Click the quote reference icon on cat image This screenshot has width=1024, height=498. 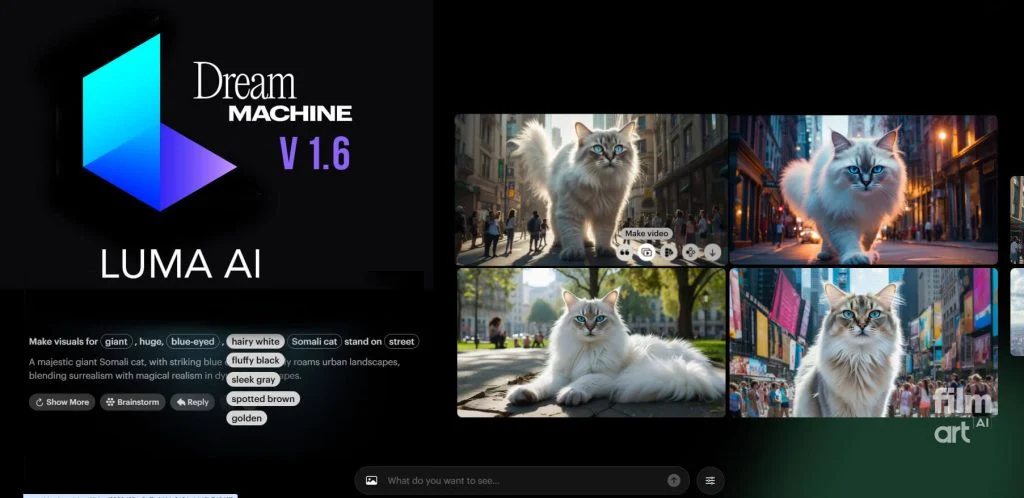pyautogui.click(x=625, y=252)
